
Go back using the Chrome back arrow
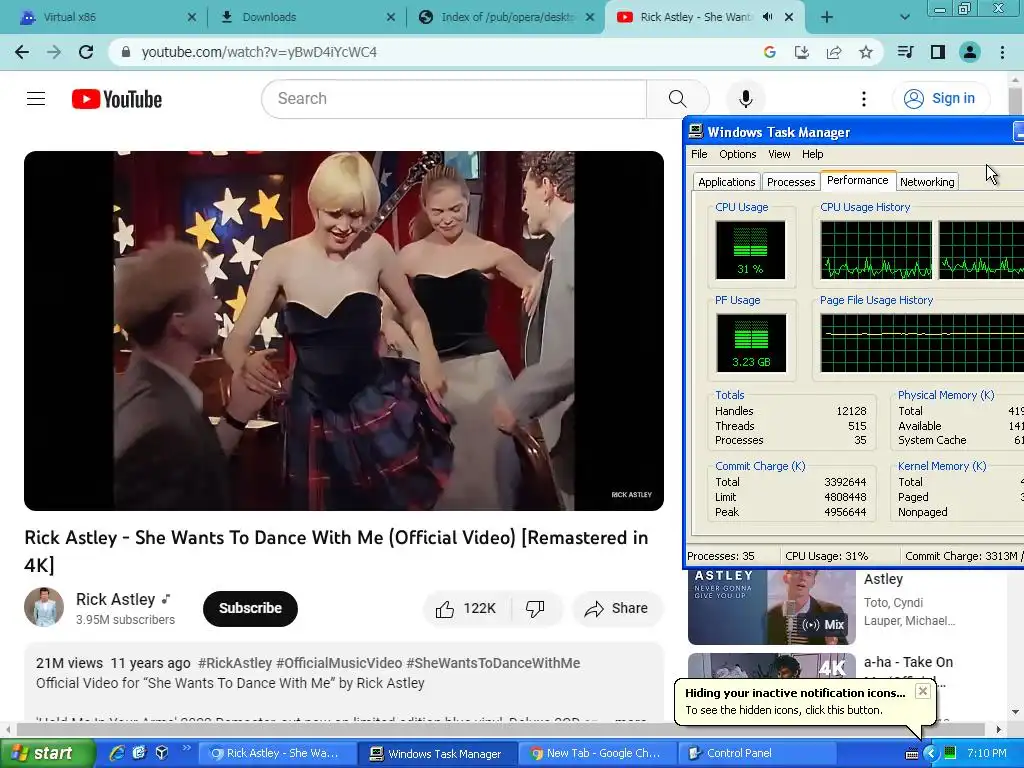click(x=22, y=52)
